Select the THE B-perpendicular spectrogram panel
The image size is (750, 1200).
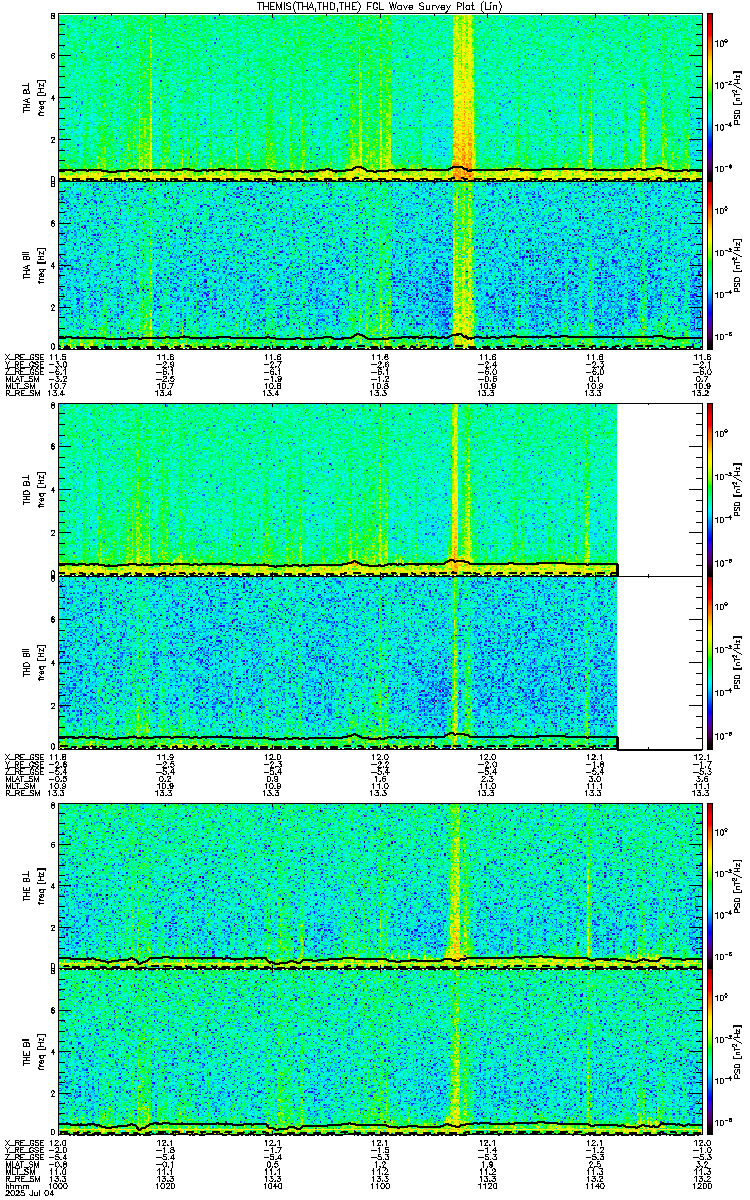[379, 885]
